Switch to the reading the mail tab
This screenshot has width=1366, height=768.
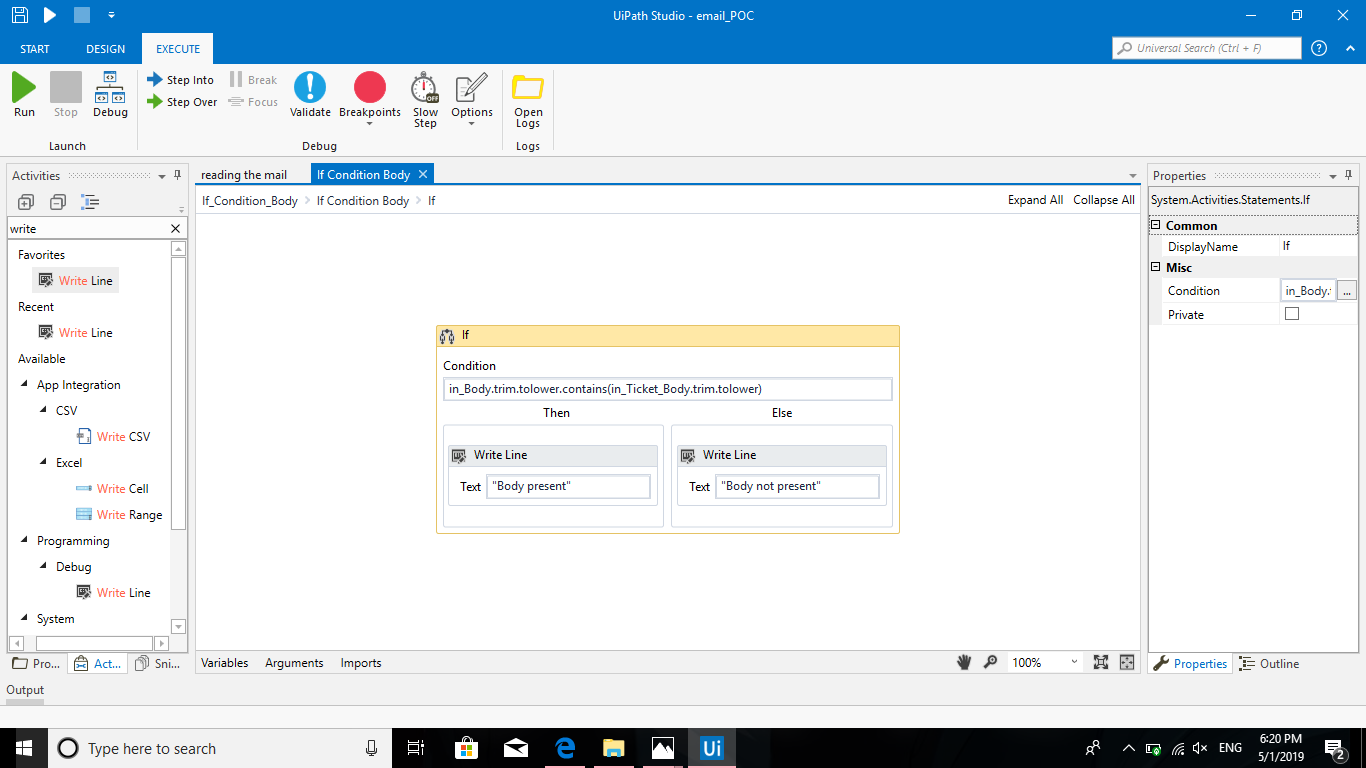pyautogui.click(x=244, y=175)
